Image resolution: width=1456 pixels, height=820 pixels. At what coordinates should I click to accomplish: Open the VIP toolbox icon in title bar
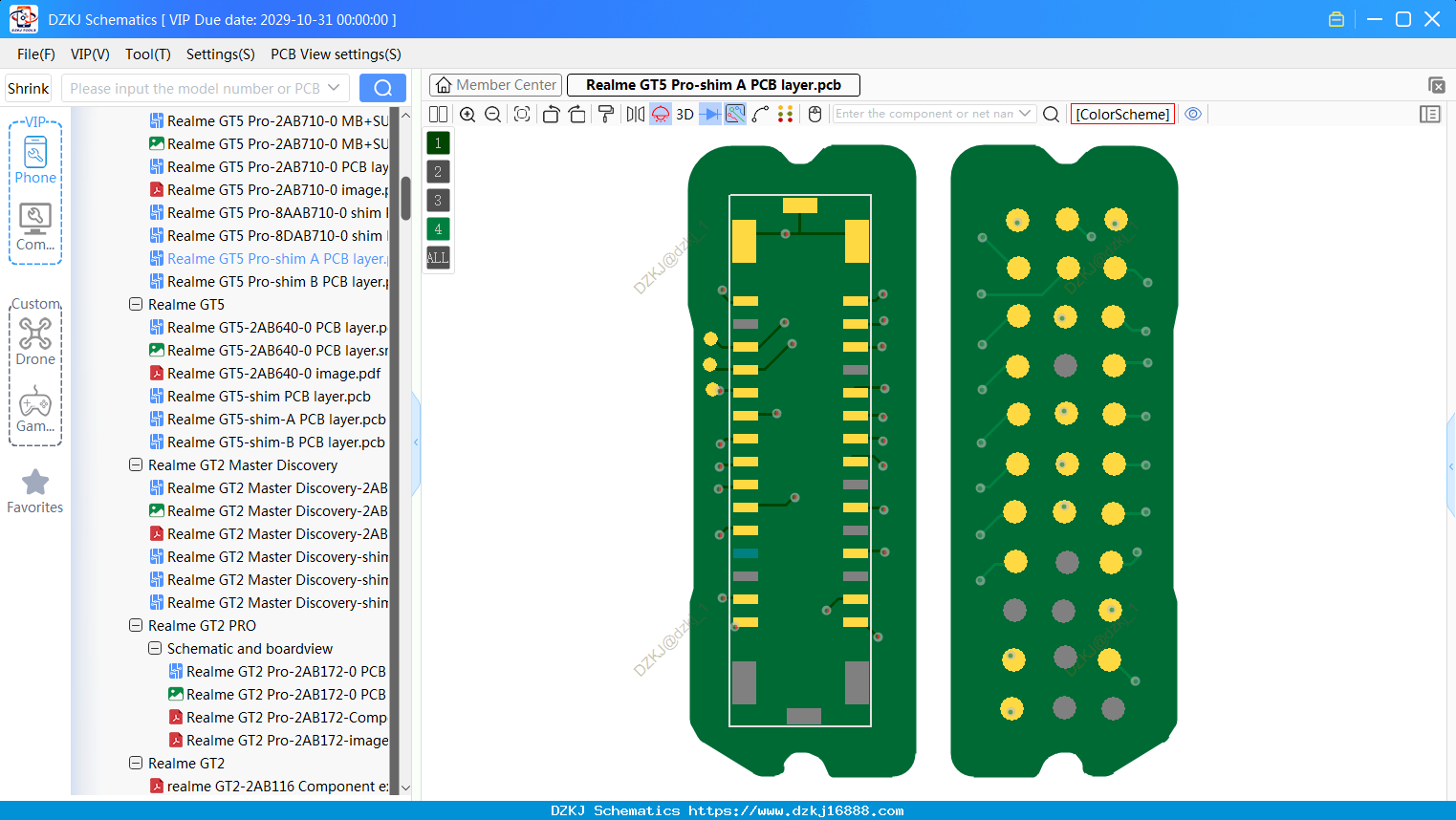coord(1336,19)
